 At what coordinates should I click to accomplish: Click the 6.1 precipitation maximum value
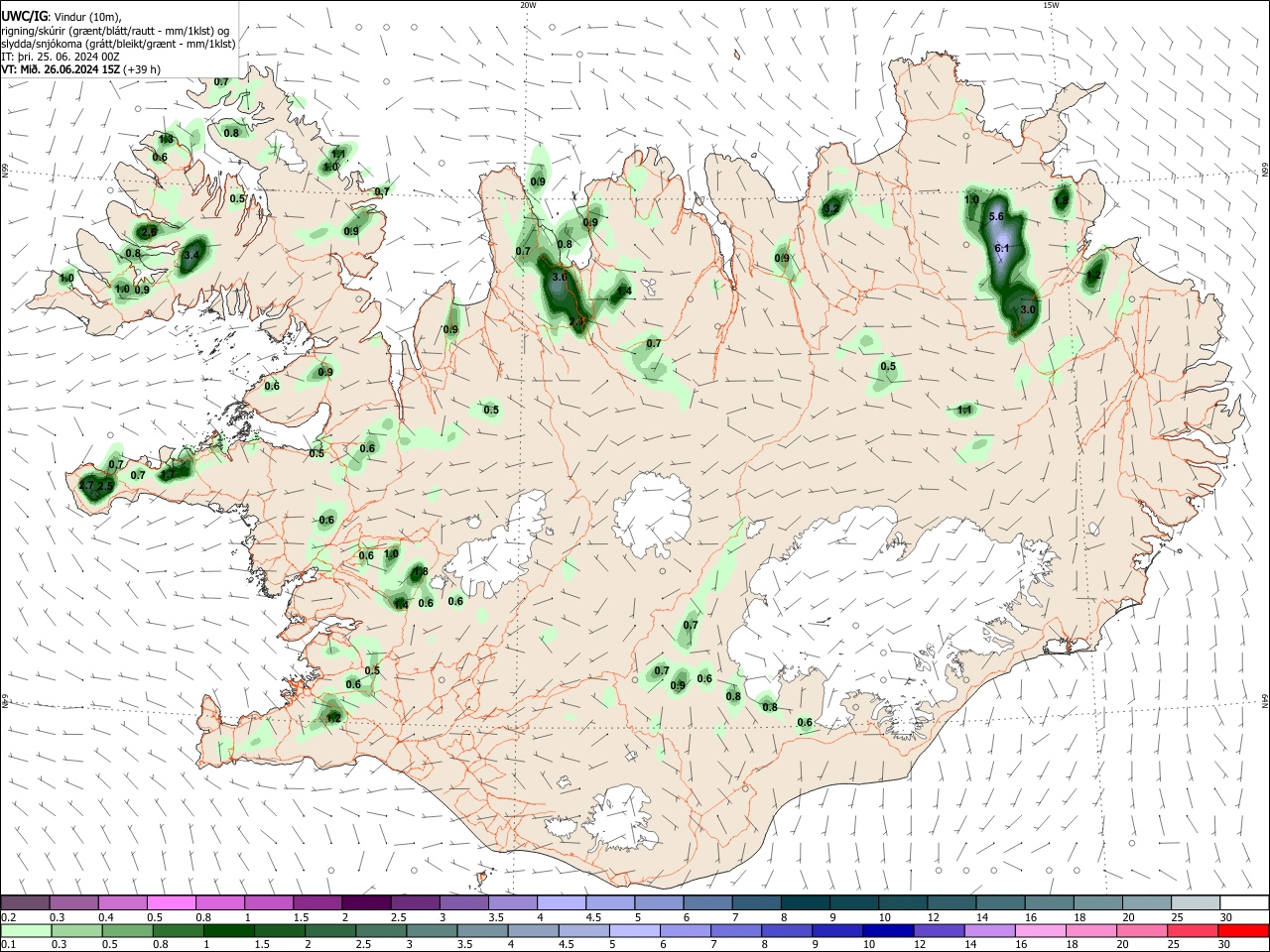coord(1001,248)
